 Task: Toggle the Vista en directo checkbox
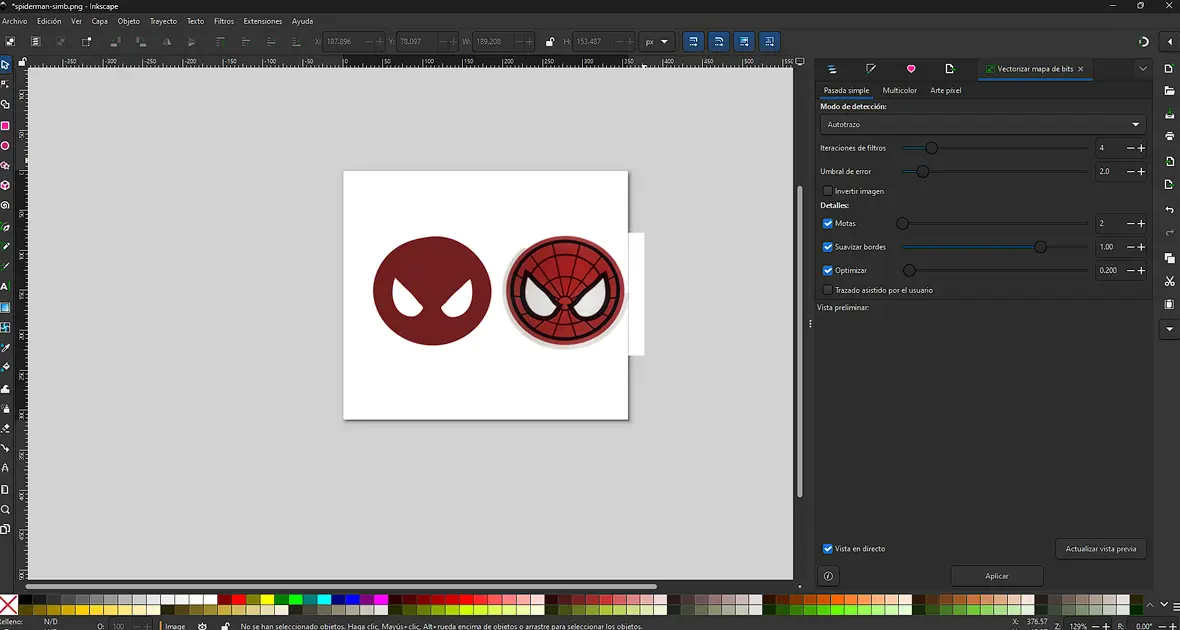pos(827,548)
